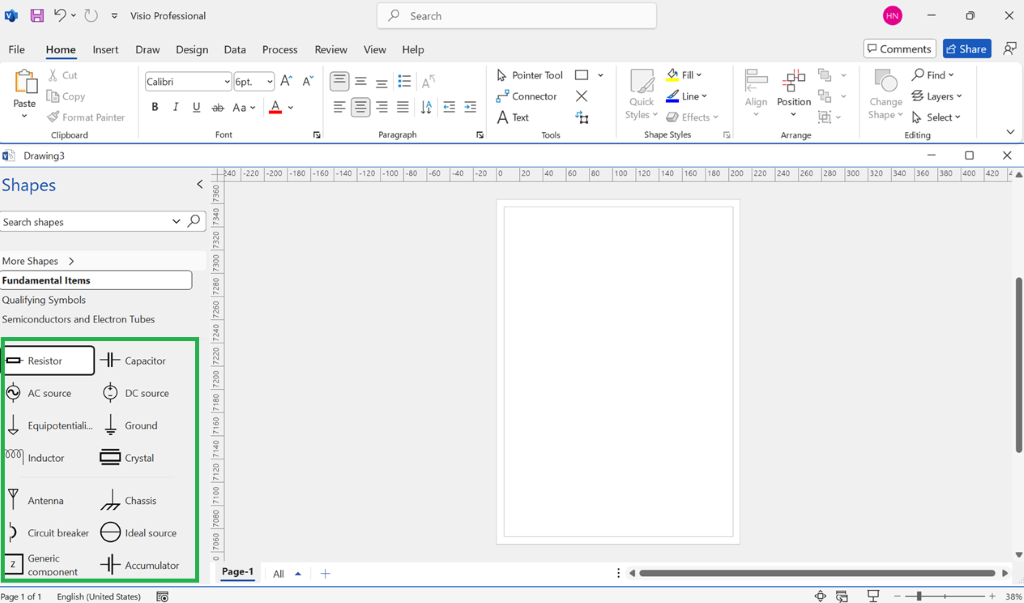Open the Select dropdown

[x=936, y=118]
